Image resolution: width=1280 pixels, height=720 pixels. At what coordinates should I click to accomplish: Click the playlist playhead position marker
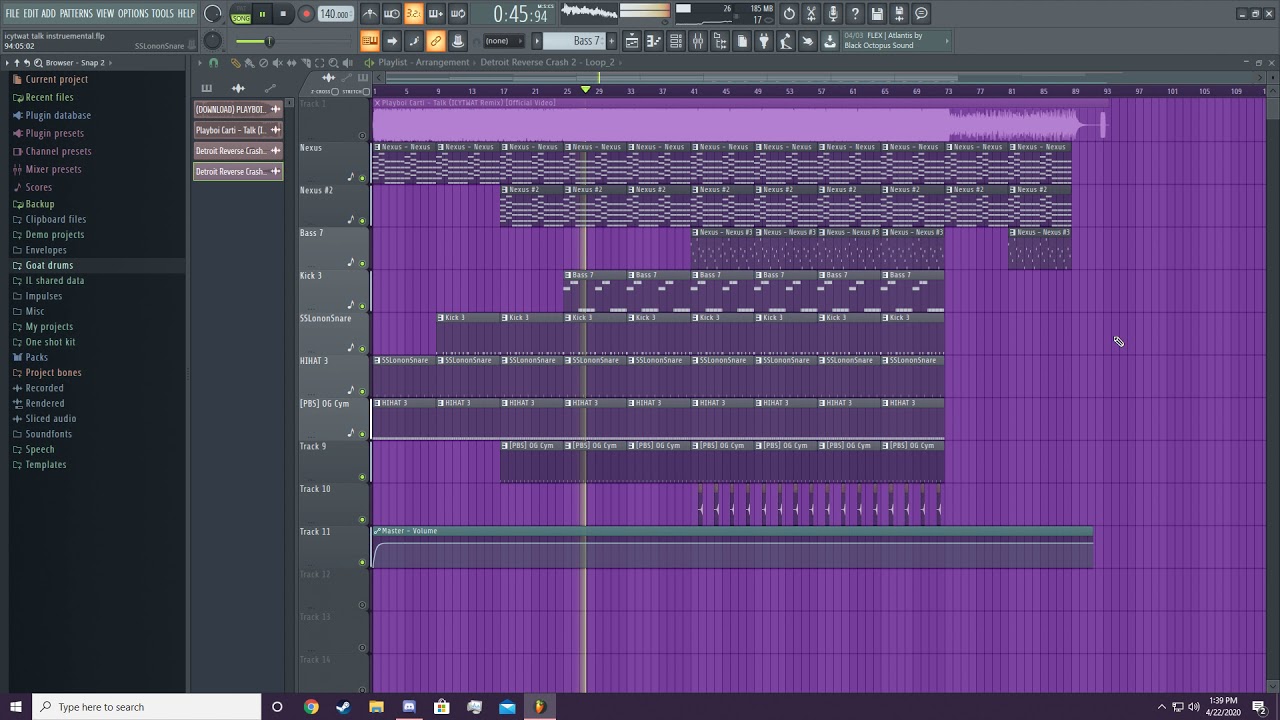pyautogui.click(x=586, y=90)
